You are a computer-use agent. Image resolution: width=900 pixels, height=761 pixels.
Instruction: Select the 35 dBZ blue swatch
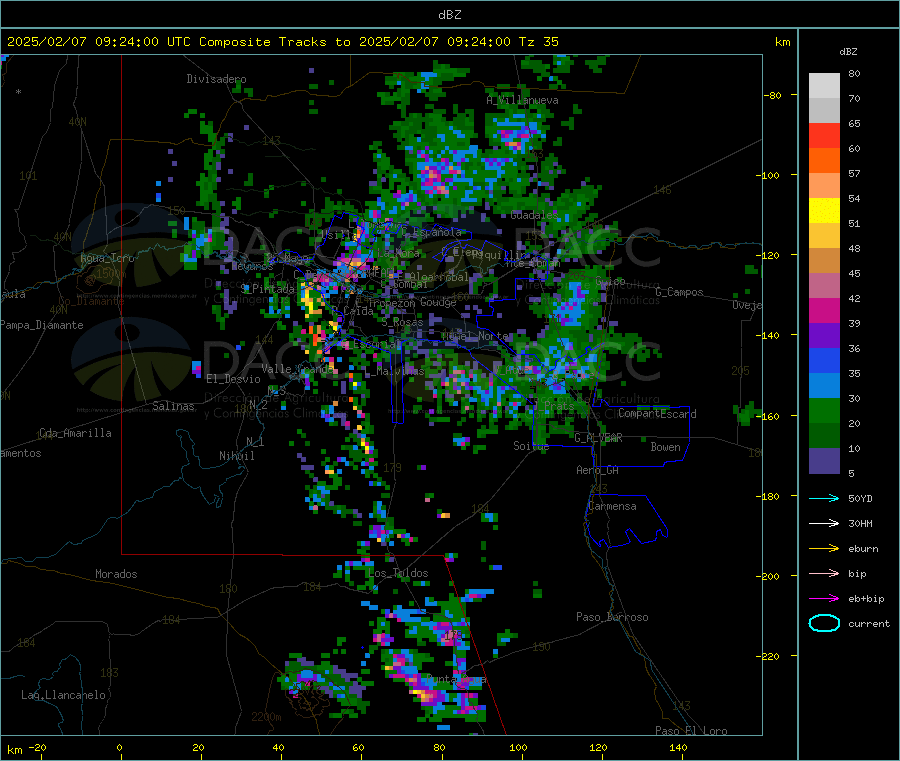point(824,360)
